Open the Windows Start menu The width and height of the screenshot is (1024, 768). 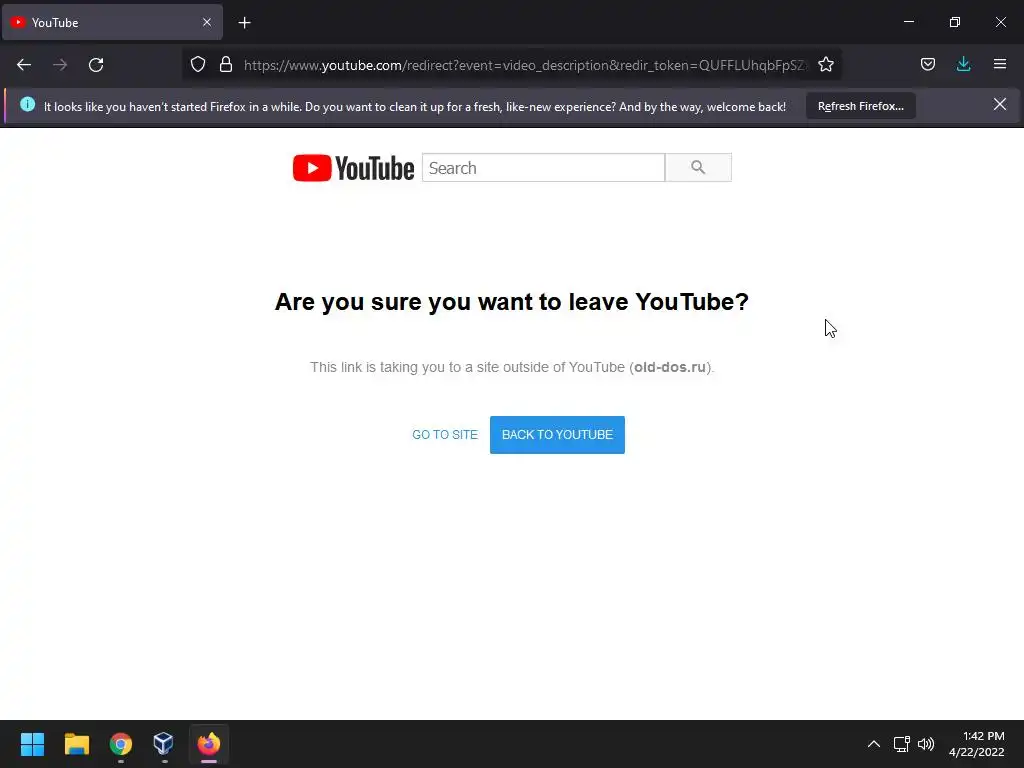point(32,744)
